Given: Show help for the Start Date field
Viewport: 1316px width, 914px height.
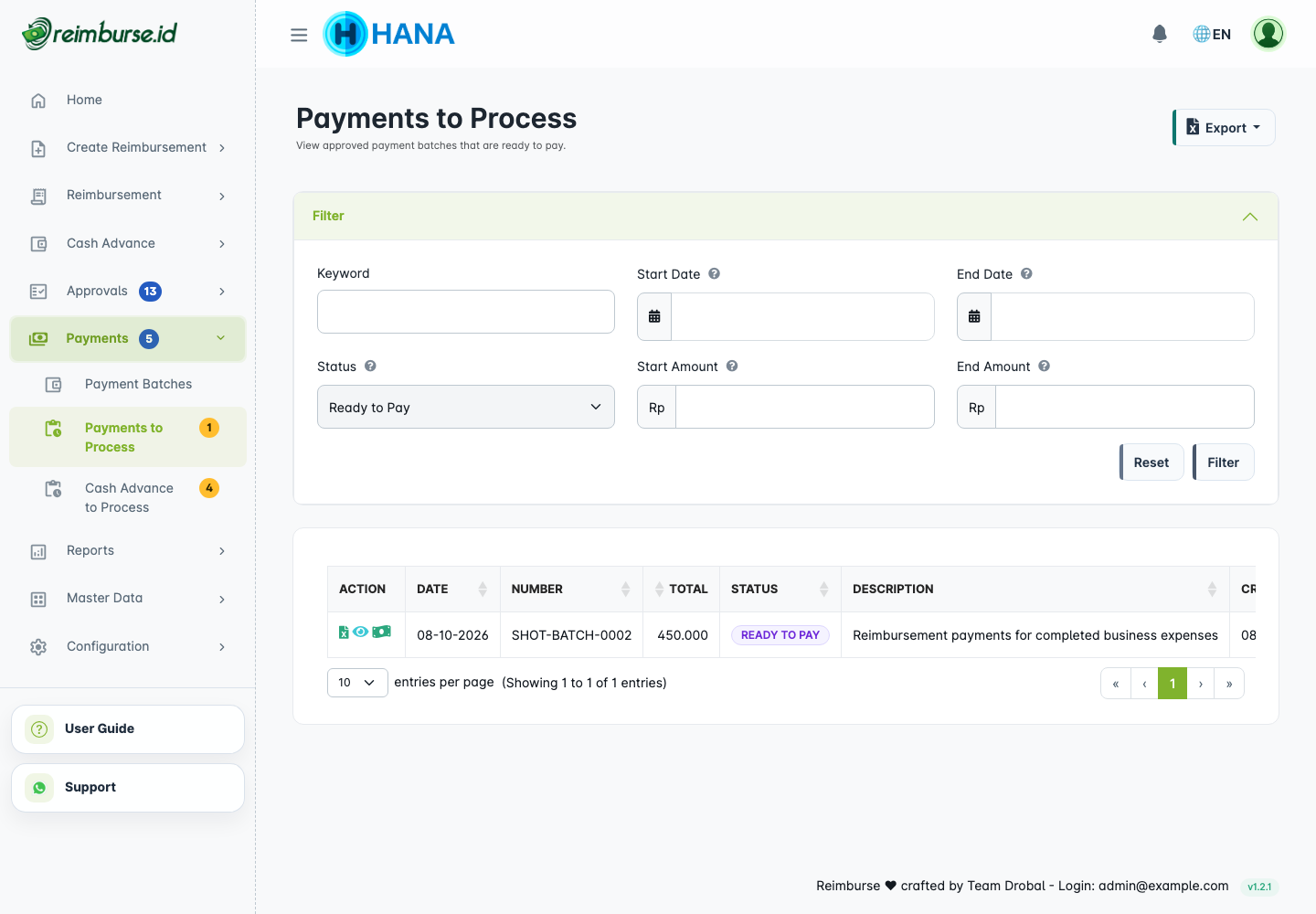Looking at the screenshot, I should coord(715,273).
